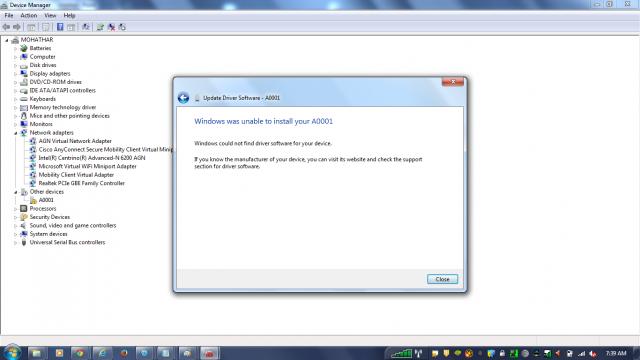Click the Display adapters category icon
This screenshot has width=640, height=360.
click(24, 73)
